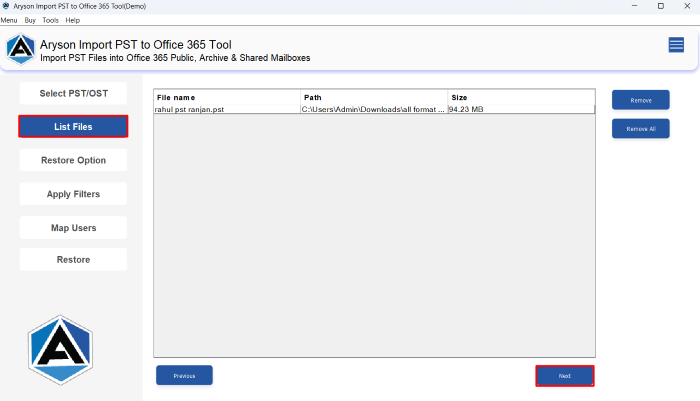Click the 94.23 MB size cell
The image size is (700, 401).
(x=521, y=109)
